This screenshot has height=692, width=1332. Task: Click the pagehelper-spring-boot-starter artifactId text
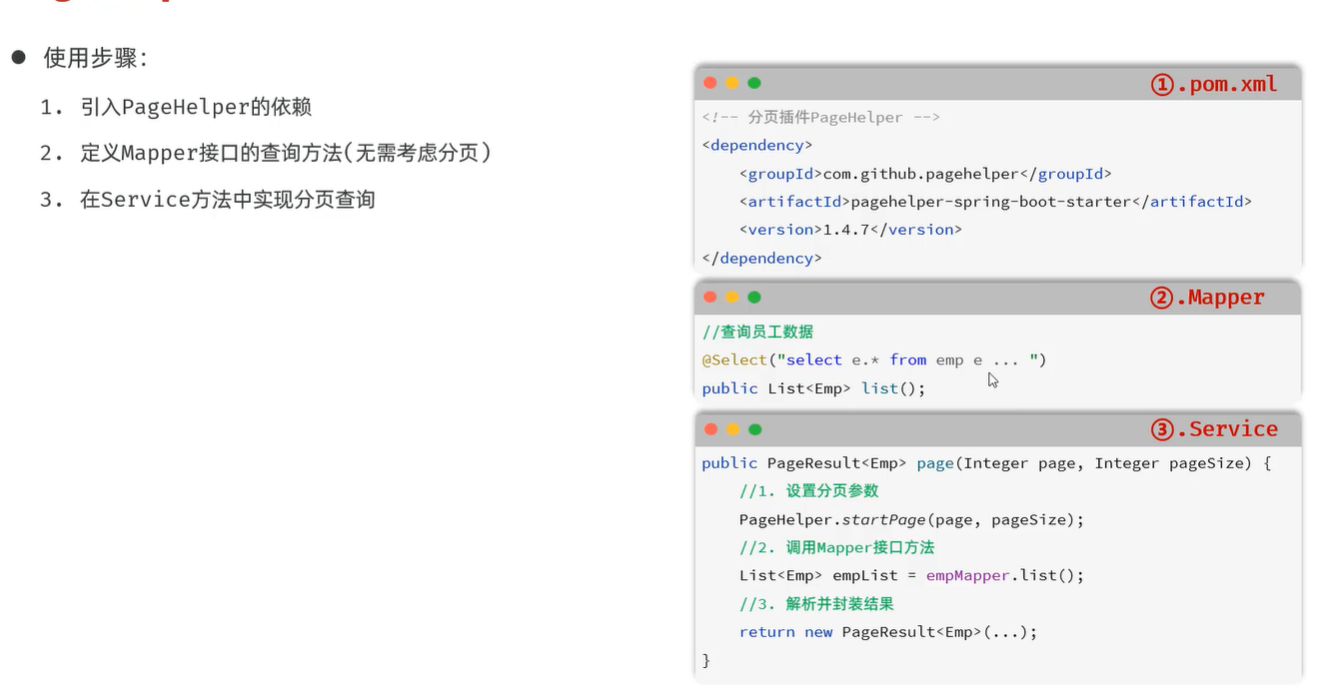[995, 201]
